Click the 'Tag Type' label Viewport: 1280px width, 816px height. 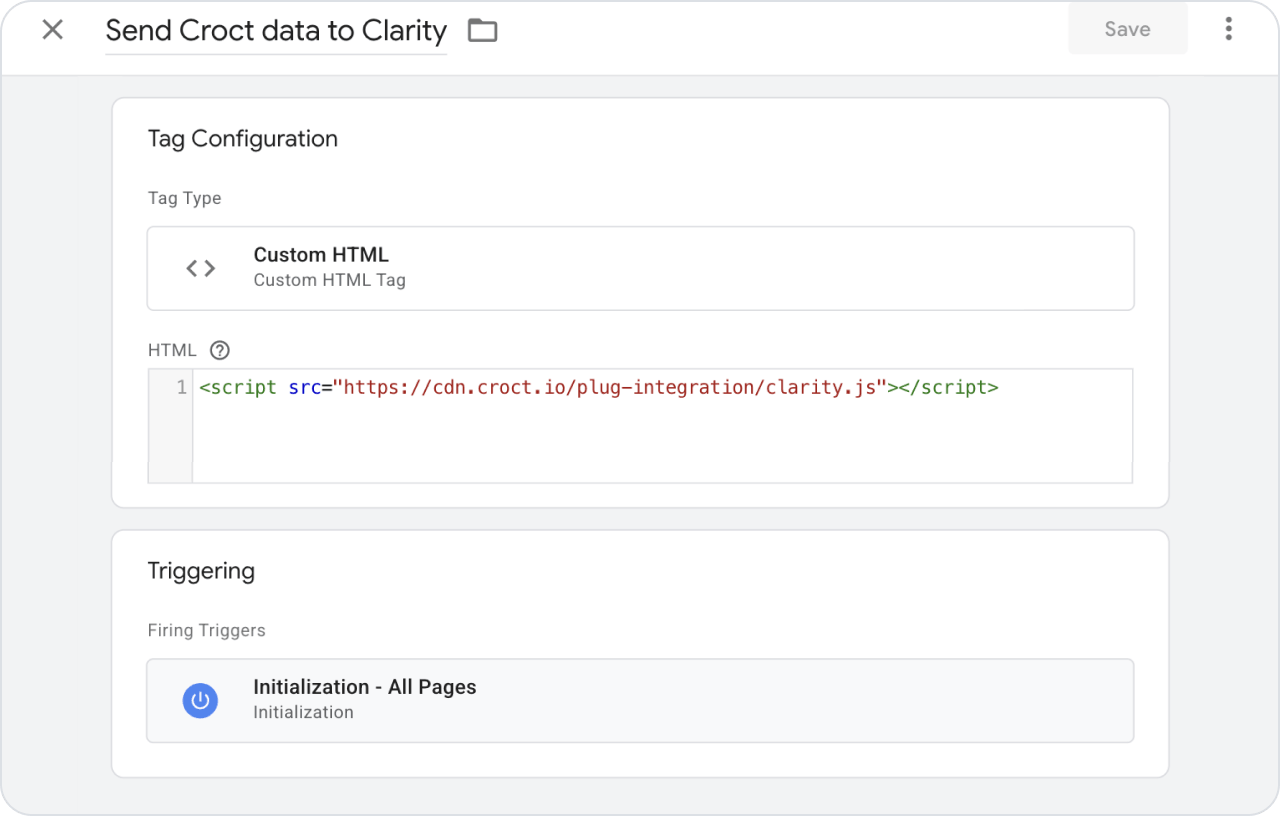point(185,198)
